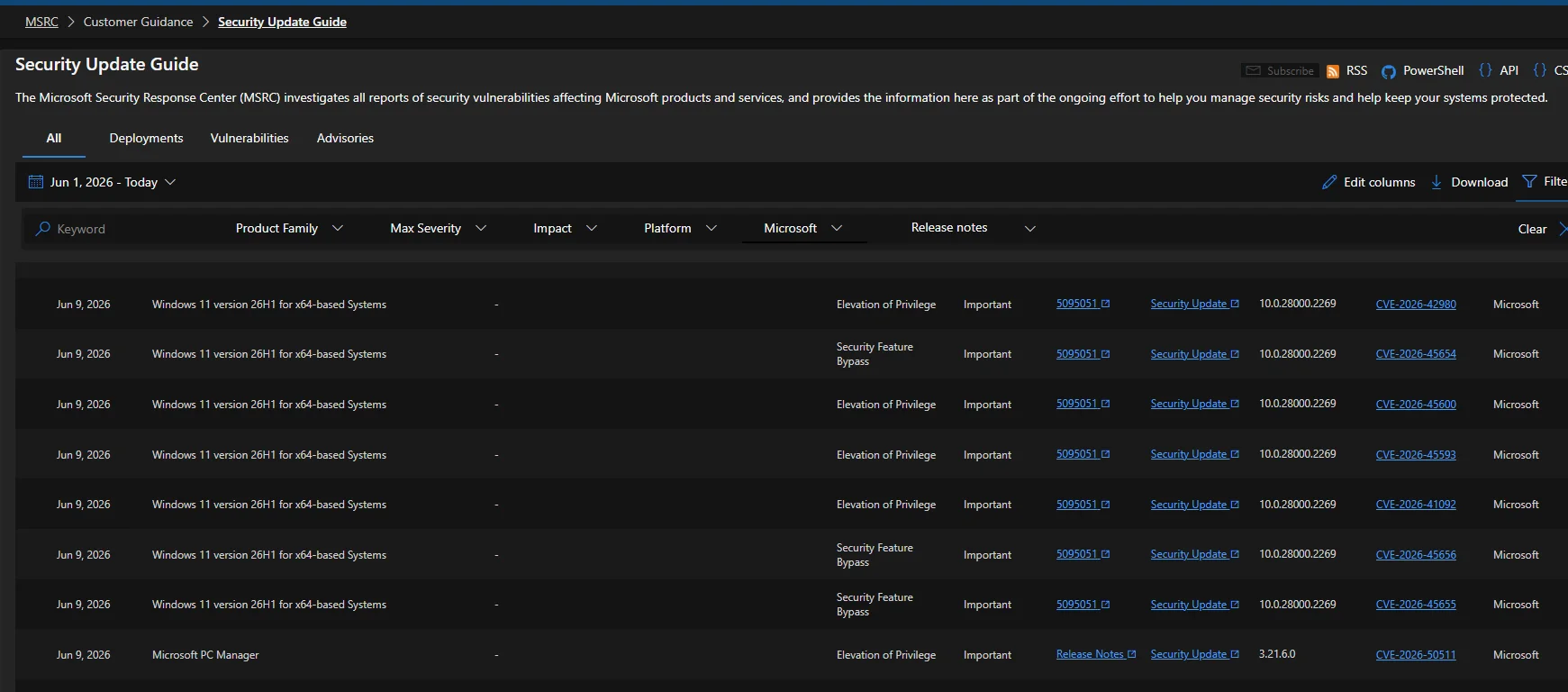Open CVE-2026-50511 link
Image resolution: width=1568 pixels, height=692 pixels.
(1416, 655)
